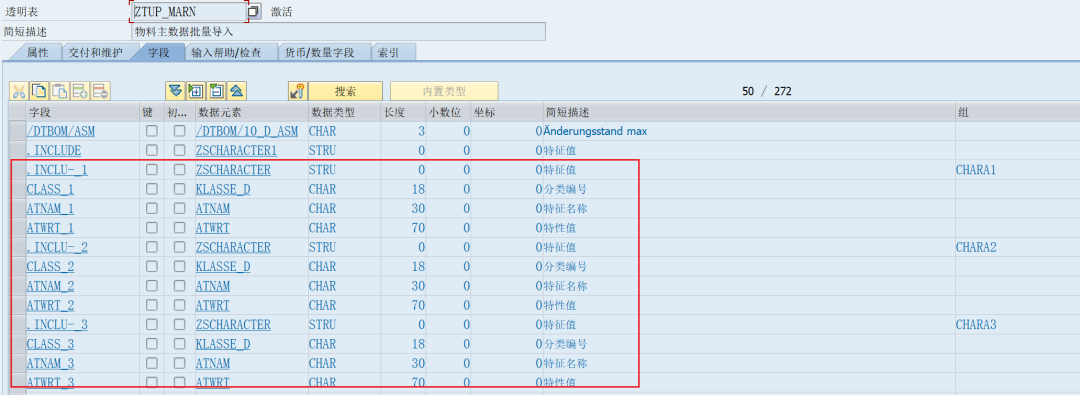Click the Expand all includes icon

pyautogui.click(x=175, y=91)
